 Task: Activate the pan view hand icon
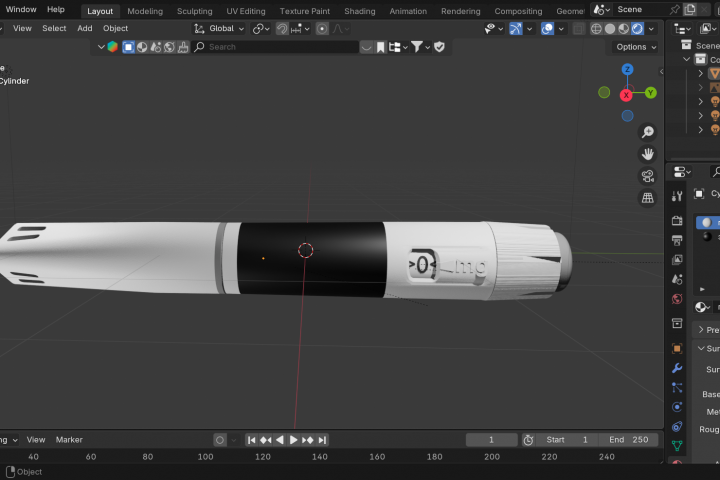[647, 154]
